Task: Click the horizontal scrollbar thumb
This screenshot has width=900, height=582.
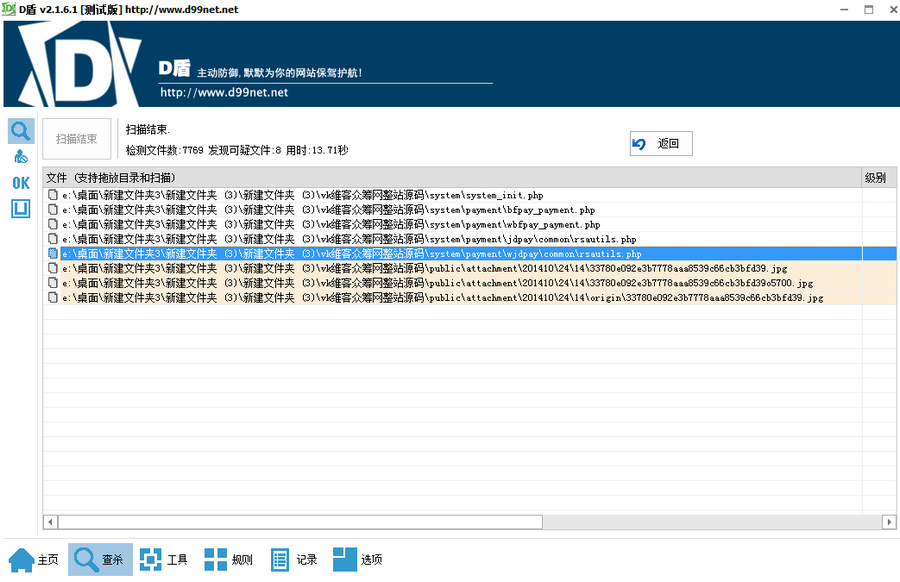Action: (300, 522)
